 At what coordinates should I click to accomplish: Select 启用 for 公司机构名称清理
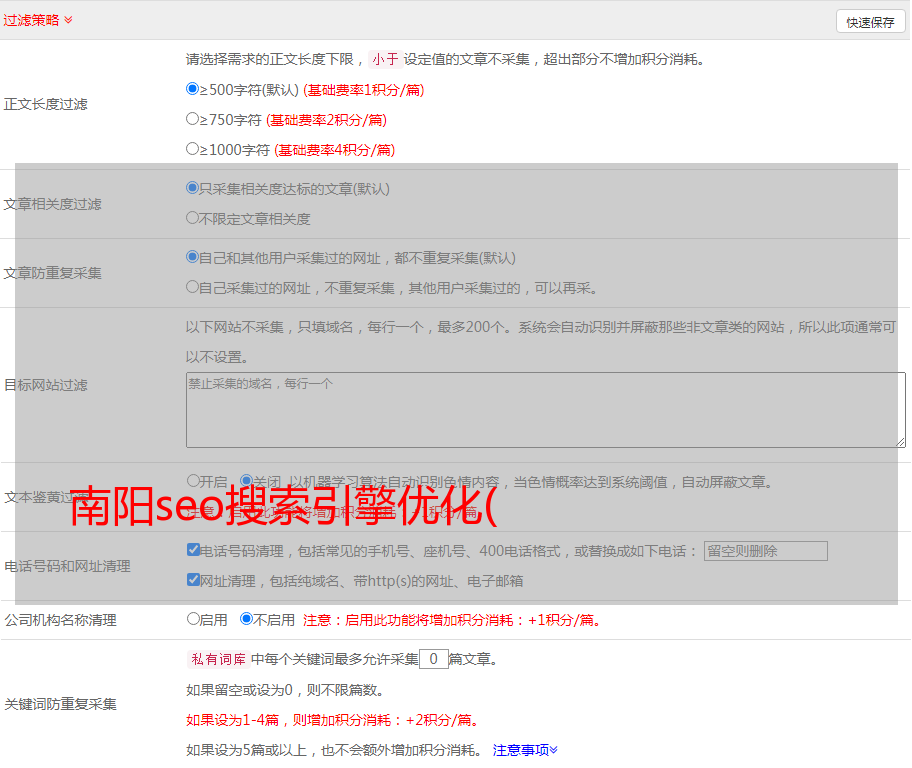click(x=193, y=619)
